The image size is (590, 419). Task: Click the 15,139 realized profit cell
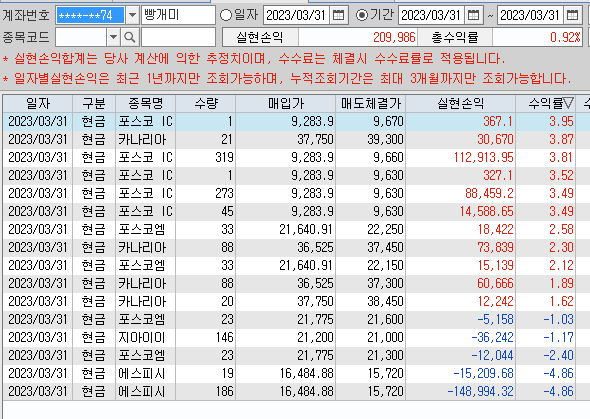click(x=461, y=266)
